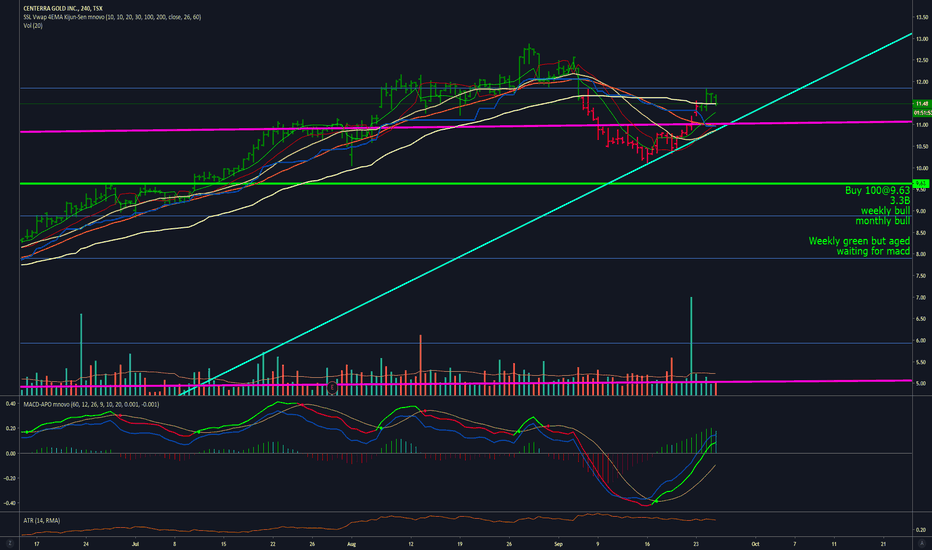Screen dimensions: 932x550
Task: Select the 'weekly bull' annotation text
Action: [x=885, y=211]
